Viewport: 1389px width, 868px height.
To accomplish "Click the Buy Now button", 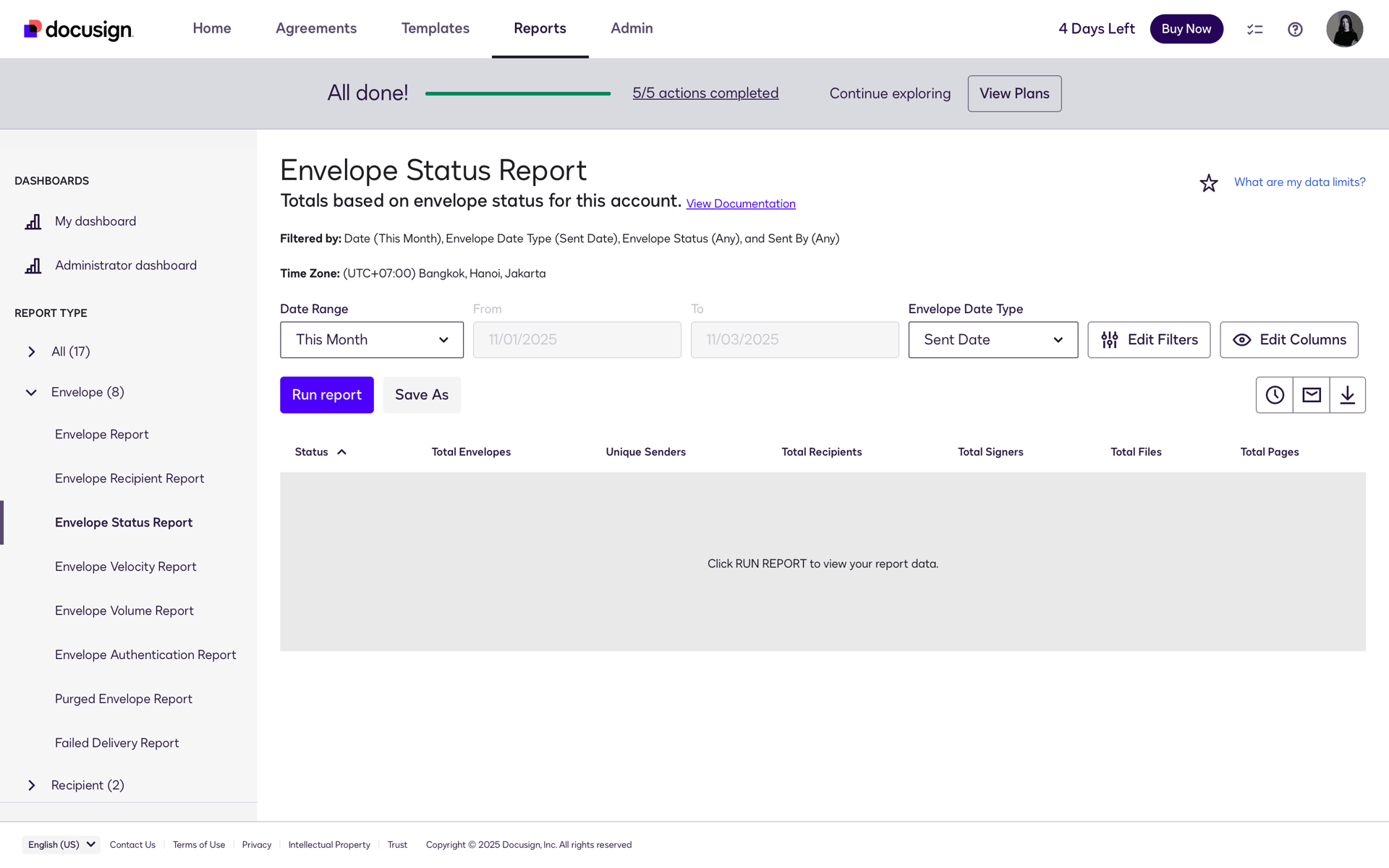I will 1186,29.
